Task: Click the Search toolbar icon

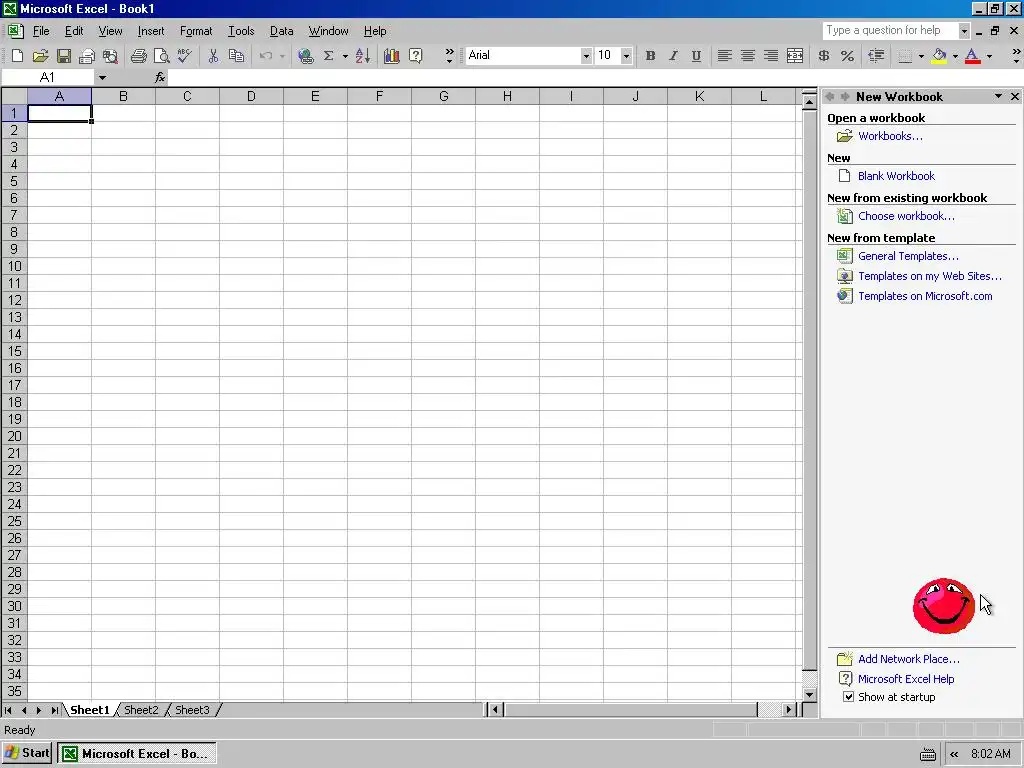Action: 110,56
